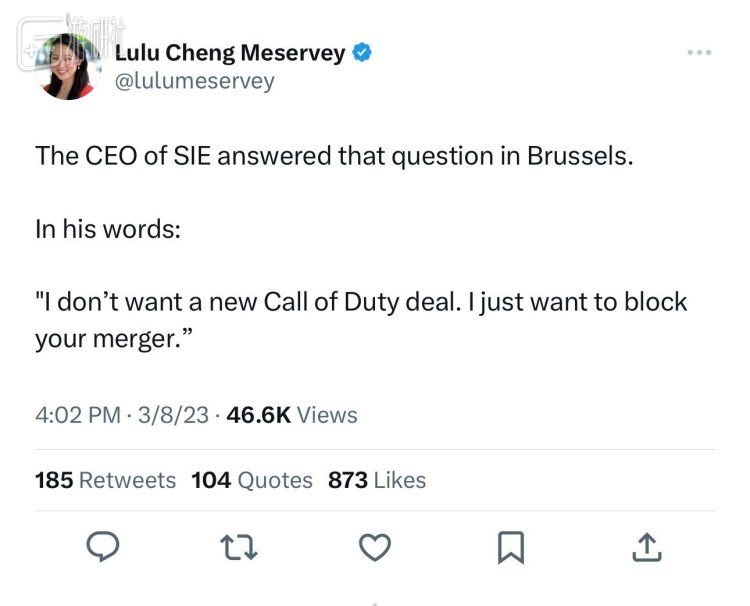This screenshot has width=750, height=606.
Task: Open Lulu Cheng Meservey's profile picture
Action: click(69, 66)
